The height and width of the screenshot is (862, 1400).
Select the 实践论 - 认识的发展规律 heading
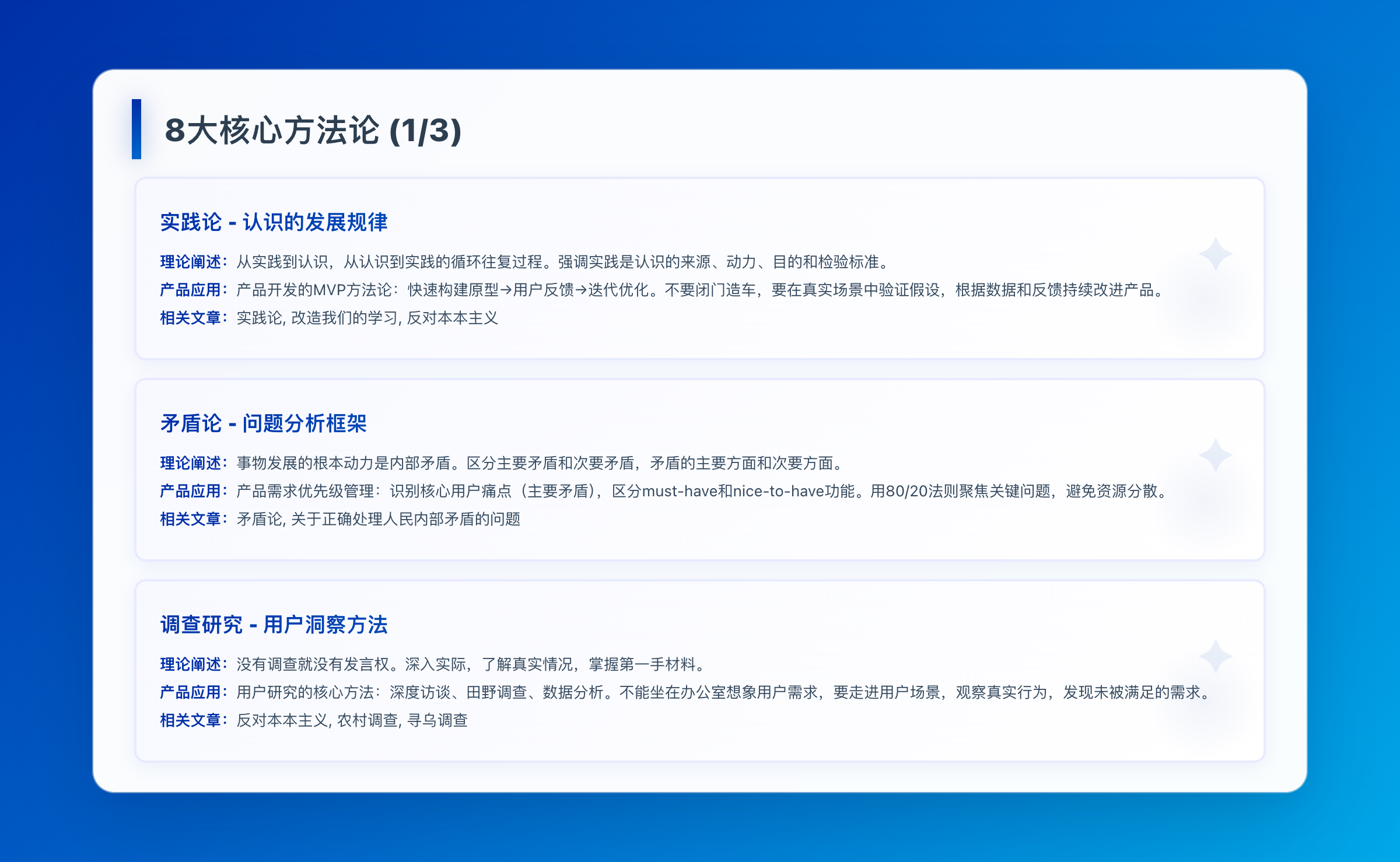click(274, 222)
